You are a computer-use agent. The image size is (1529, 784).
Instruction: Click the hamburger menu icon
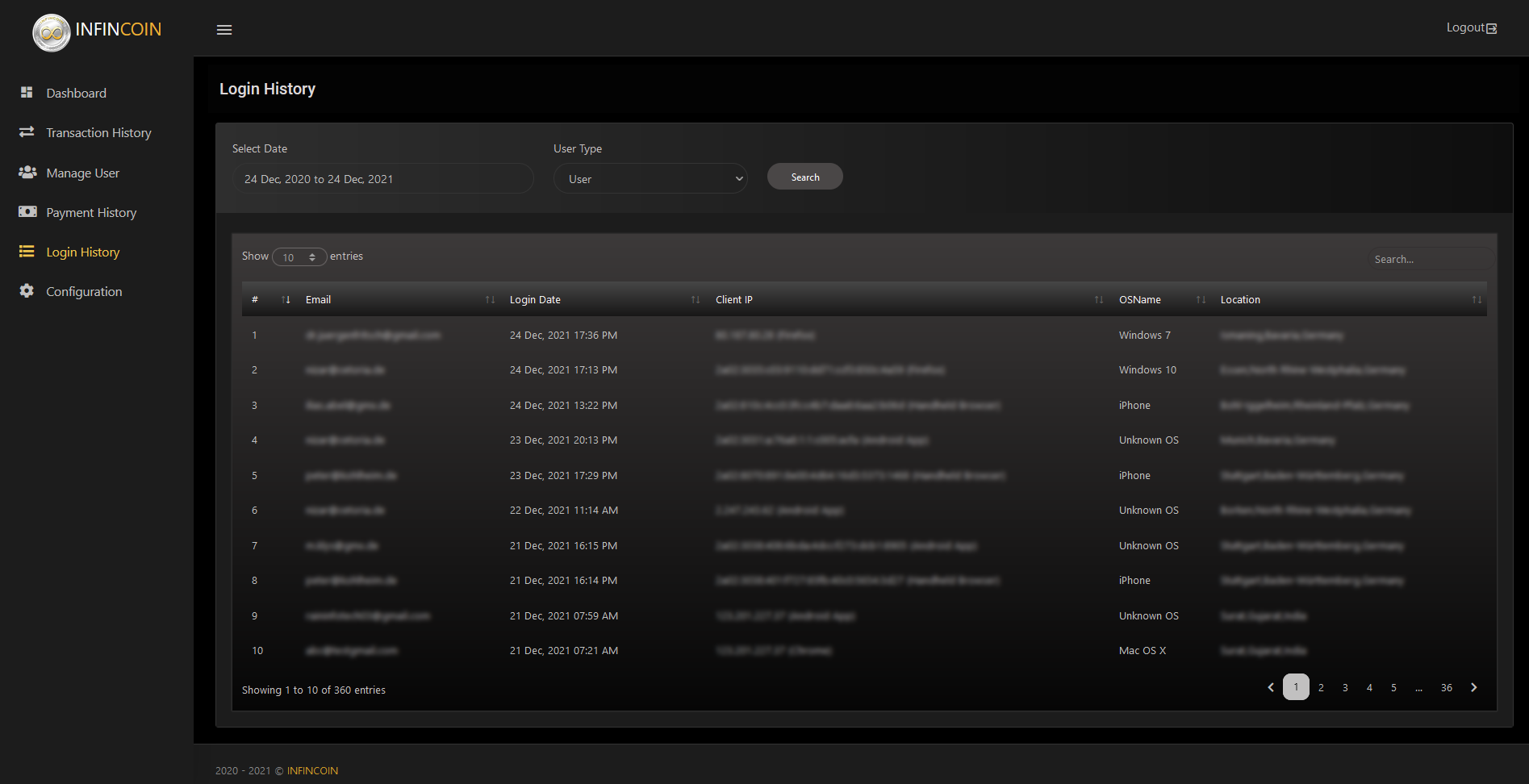[x=224, y=30]
